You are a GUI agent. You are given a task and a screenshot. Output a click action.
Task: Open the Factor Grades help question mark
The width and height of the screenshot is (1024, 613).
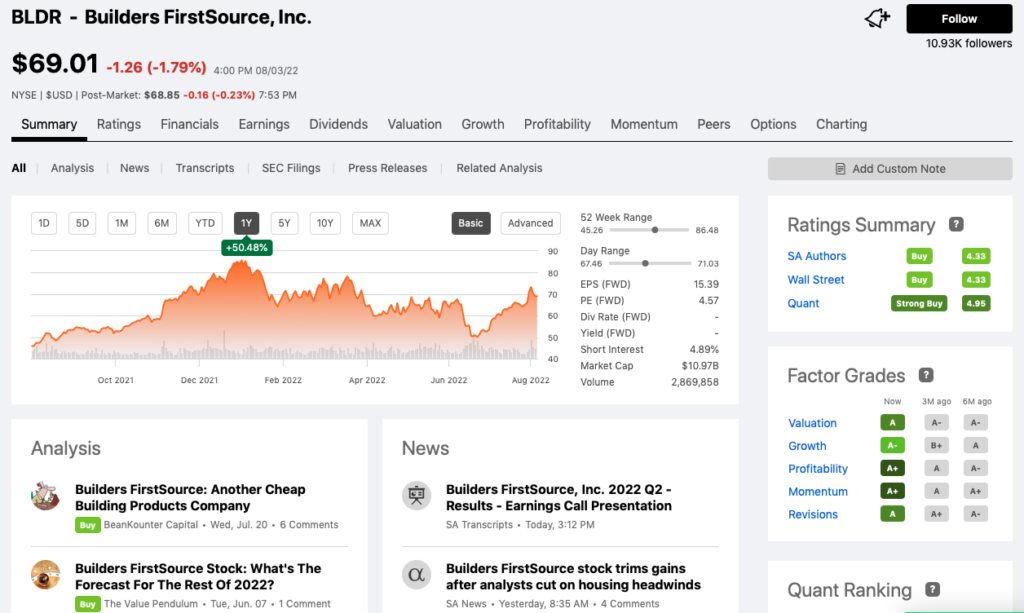[x=926, y=375]
